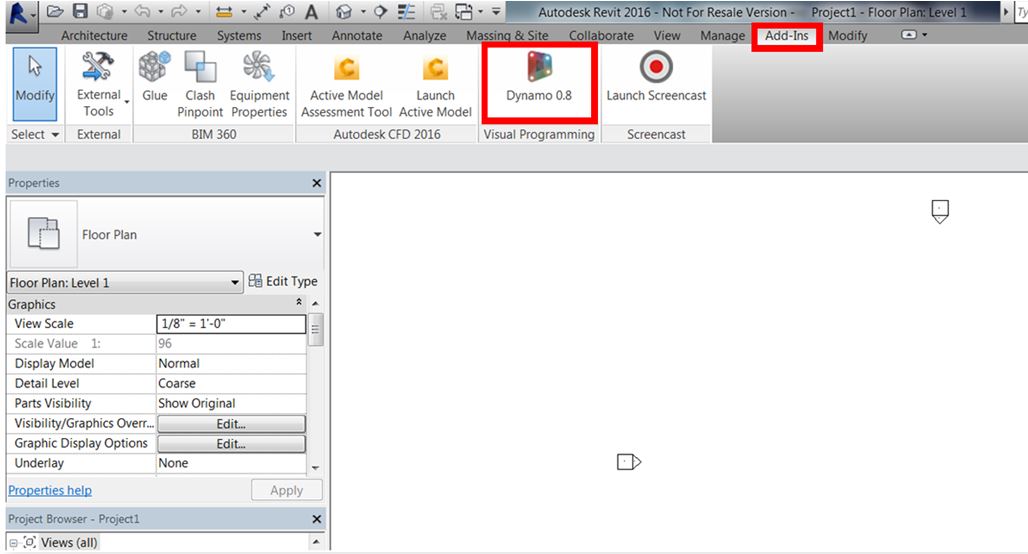The height and width of the screenshot is (554, 1028).
Task: Click the Edit Type button
Action: coord(283,281)
